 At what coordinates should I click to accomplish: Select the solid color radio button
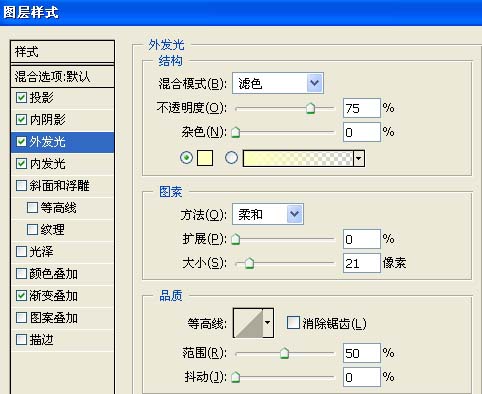click(186, 157)
